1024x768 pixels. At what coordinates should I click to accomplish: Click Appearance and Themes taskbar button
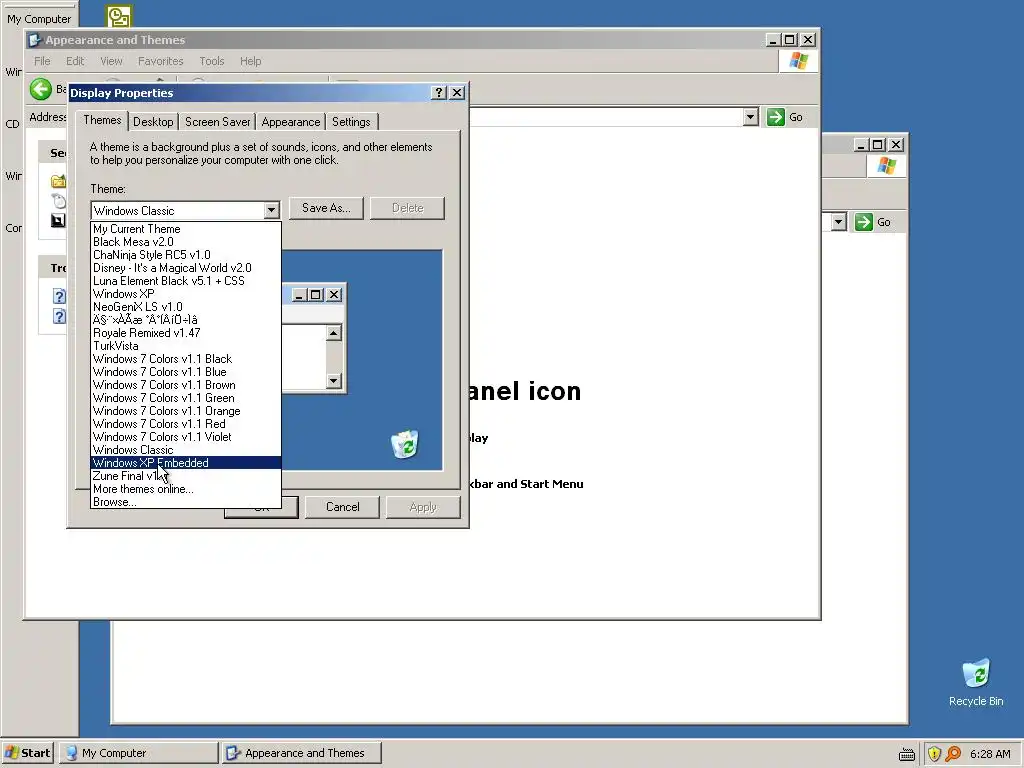pos(301,753)
